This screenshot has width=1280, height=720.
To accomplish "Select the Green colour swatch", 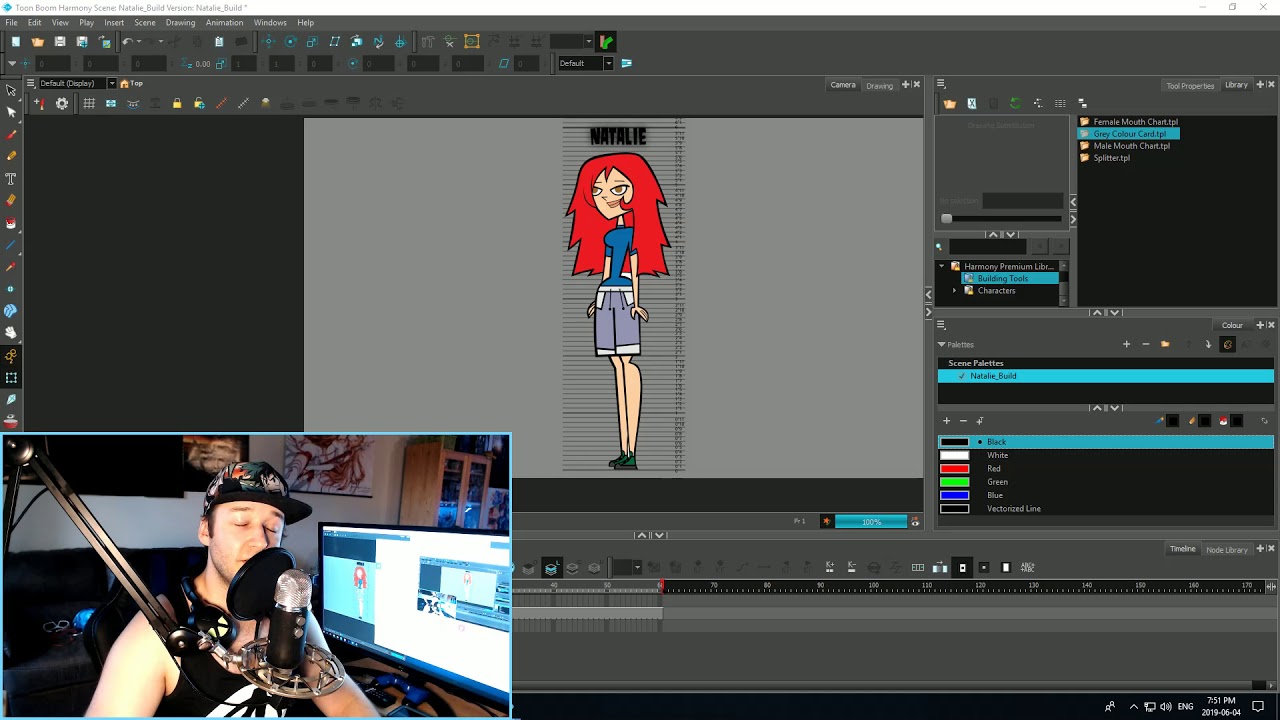I will click(955, 482).
